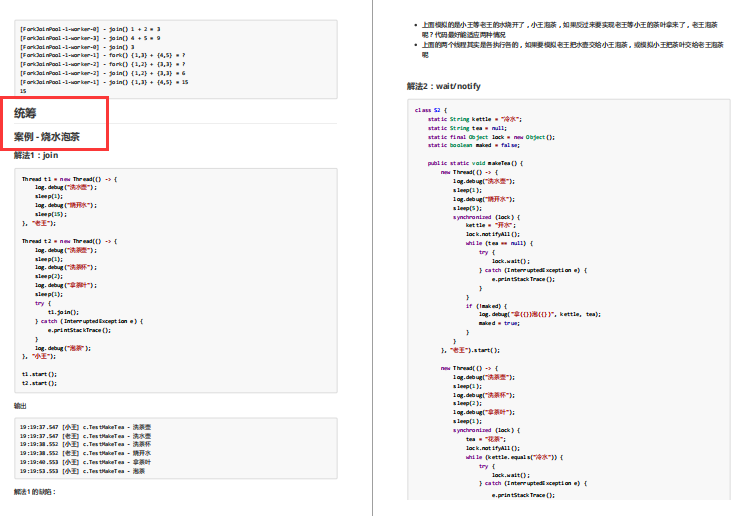Click output line "fork() {1,2} + {3,3} = ?"
This screenshot has height=516, width=748.
tap(102, 64)
